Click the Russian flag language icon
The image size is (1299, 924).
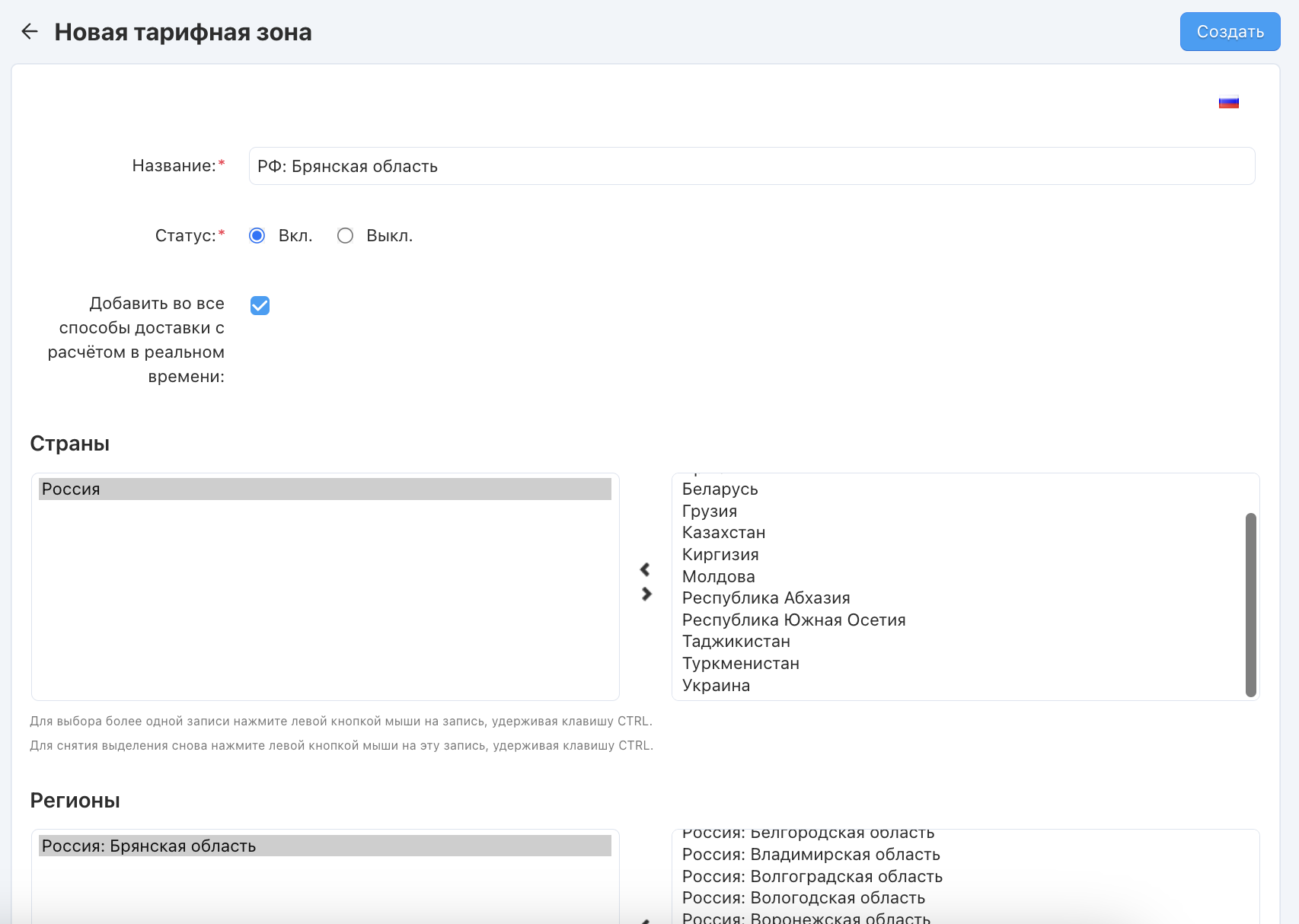pyautogui.click(x=1228, y=102)
